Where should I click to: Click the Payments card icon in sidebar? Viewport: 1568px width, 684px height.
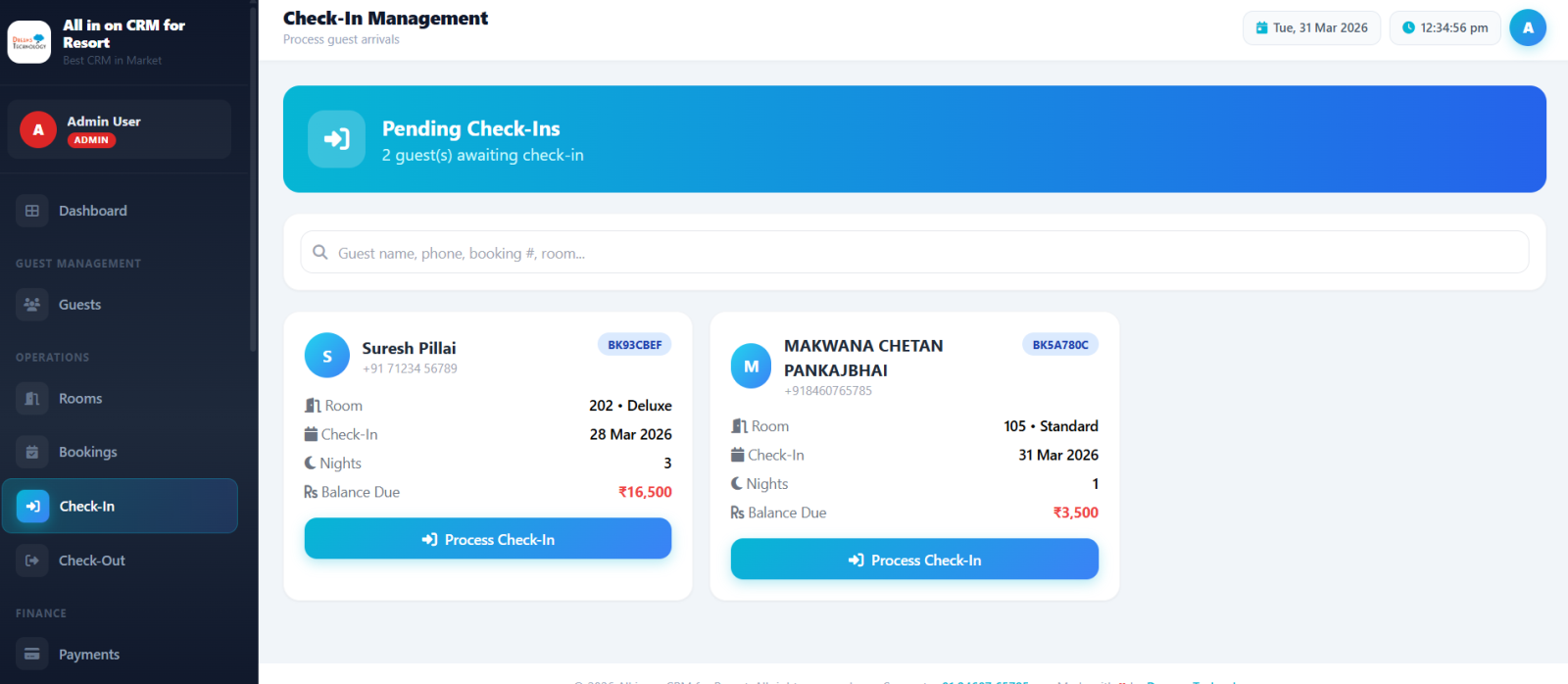pyautogui.click(x=32, y=655)
